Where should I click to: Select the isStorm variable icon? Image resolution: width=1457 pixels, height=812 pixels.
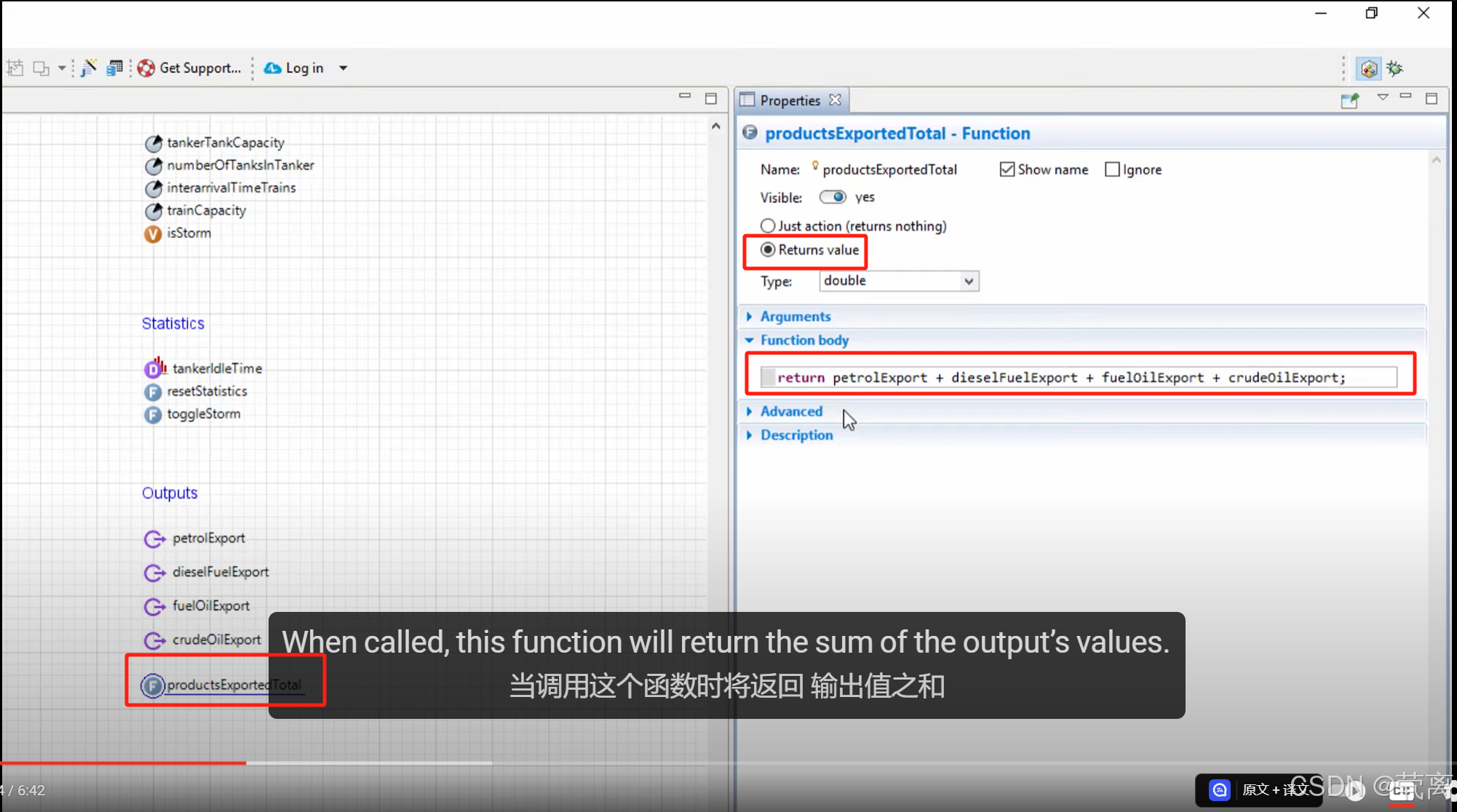coord(153,234)
